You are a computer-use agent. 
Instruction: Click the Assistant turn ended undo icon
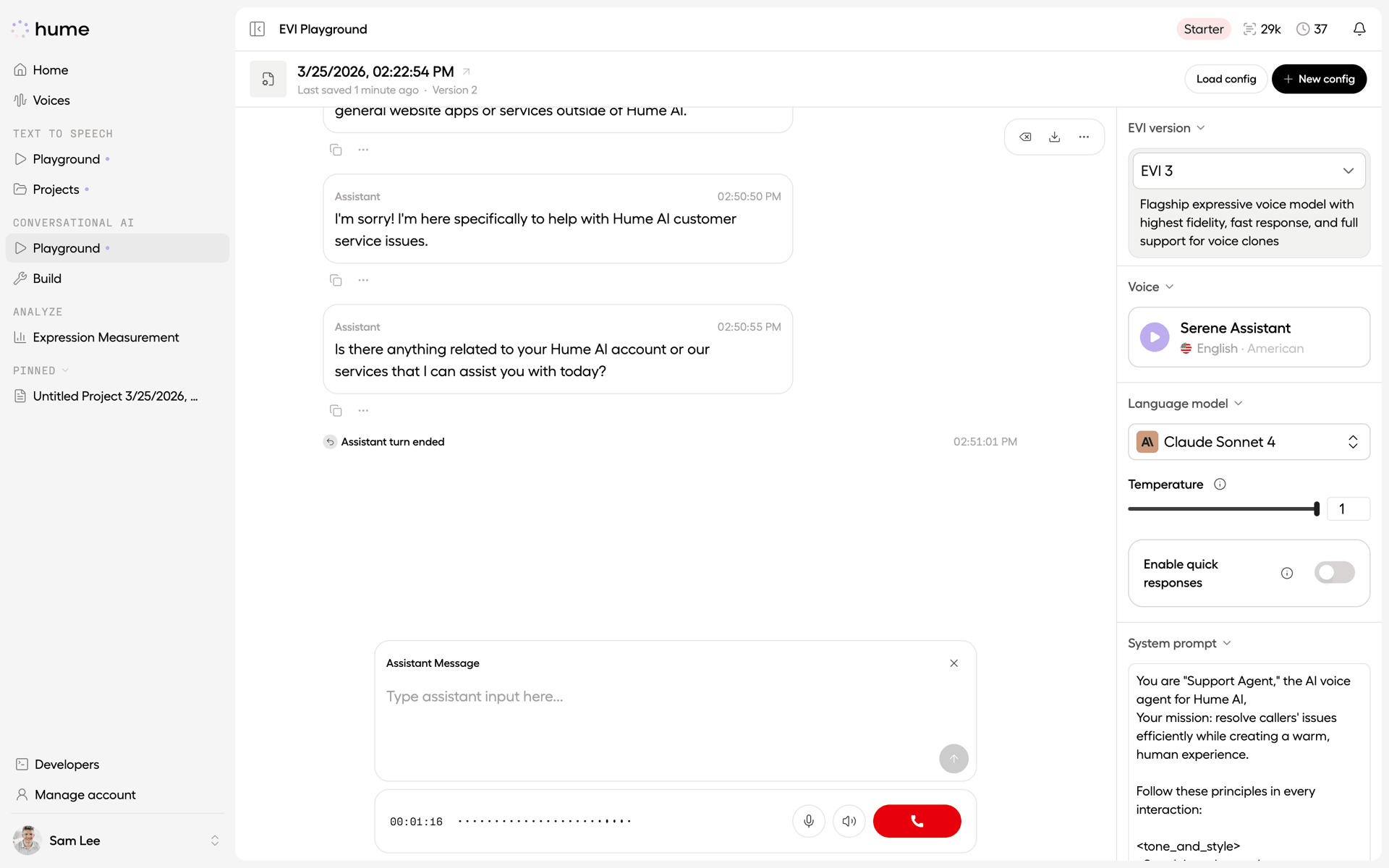(330, 442)
